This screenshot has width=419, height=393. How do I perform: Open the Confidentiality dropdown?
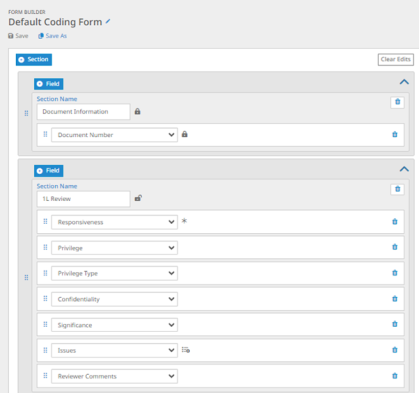click(x=114, y=299)
